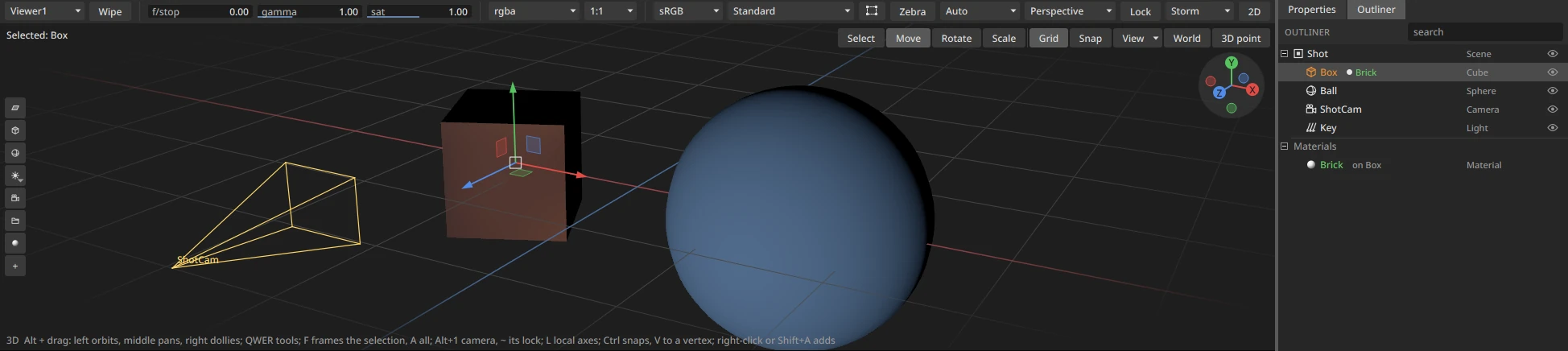1568x351 pixels.
Task: Click the gamma slider field
Action: [309, 11]
